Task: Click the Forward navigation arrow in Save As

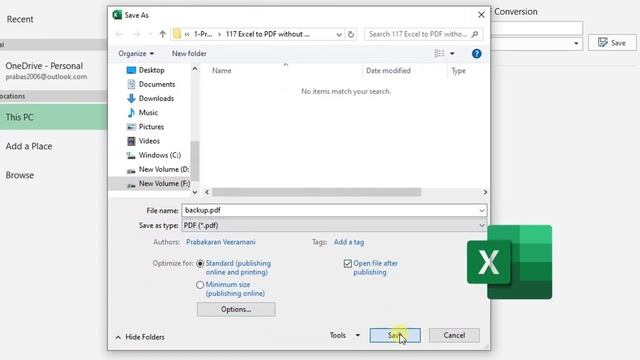Action: (136, 34)
